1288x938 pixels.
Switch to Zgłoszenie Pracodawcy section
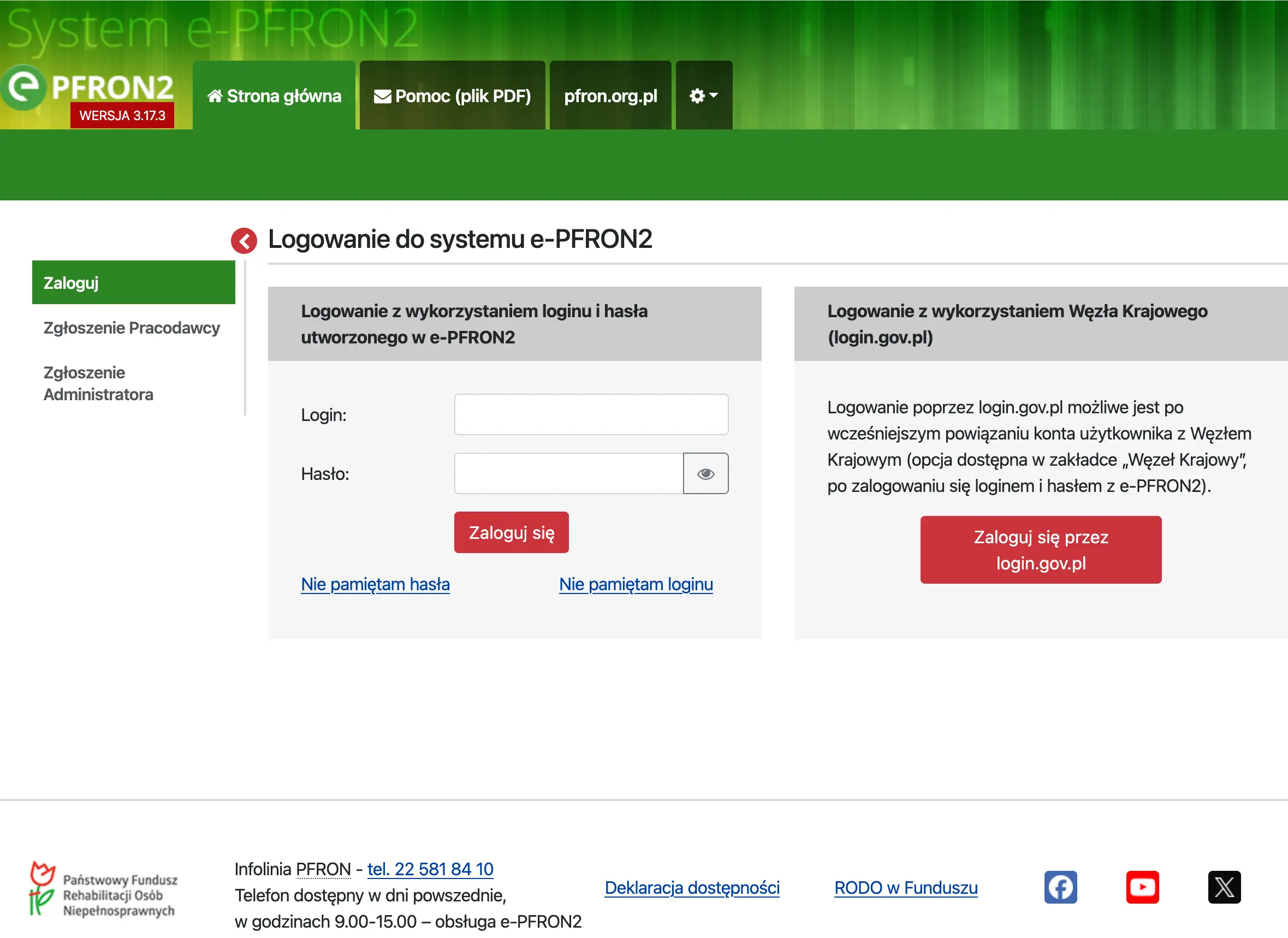point(131,328)
